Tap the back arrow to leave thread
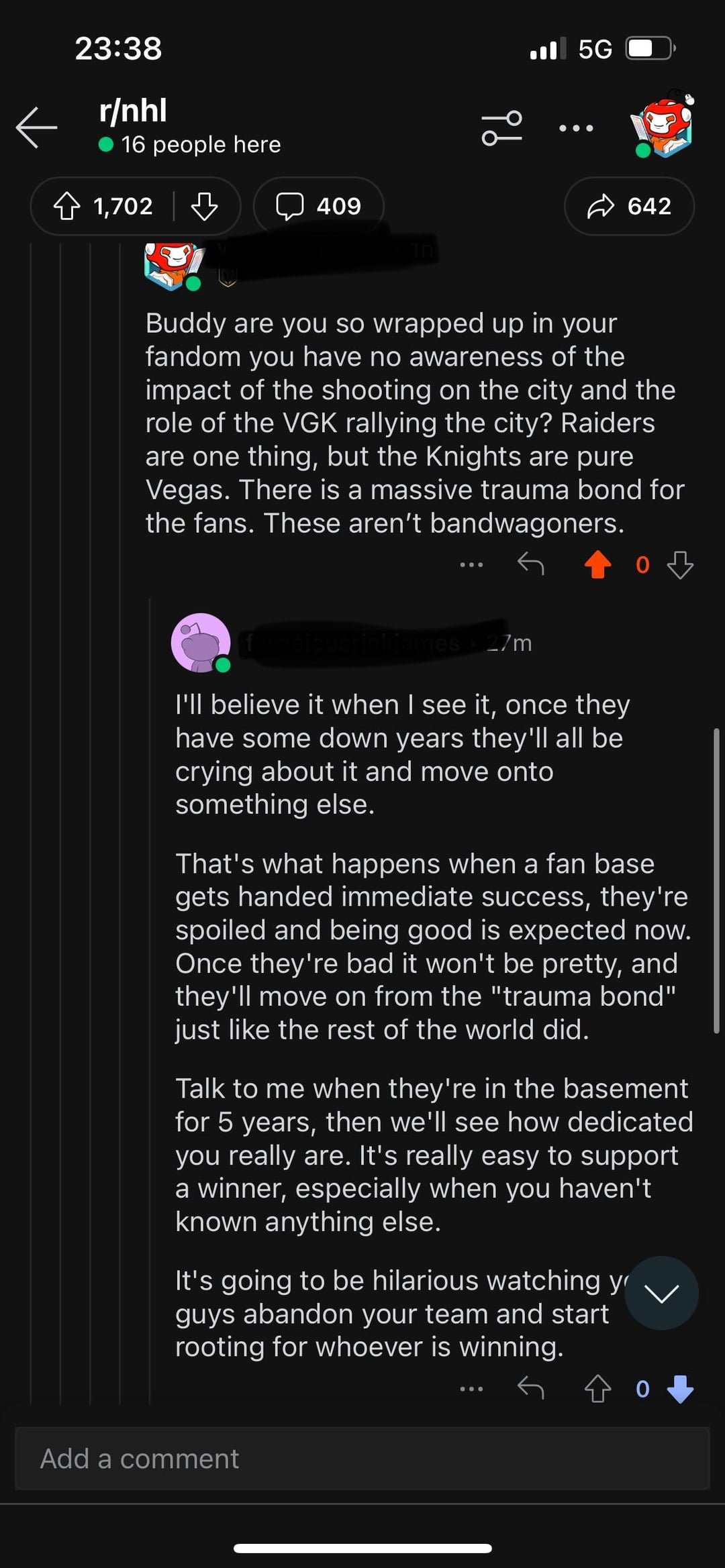This screenshot has width=725, height=1568. pos(37,127)
